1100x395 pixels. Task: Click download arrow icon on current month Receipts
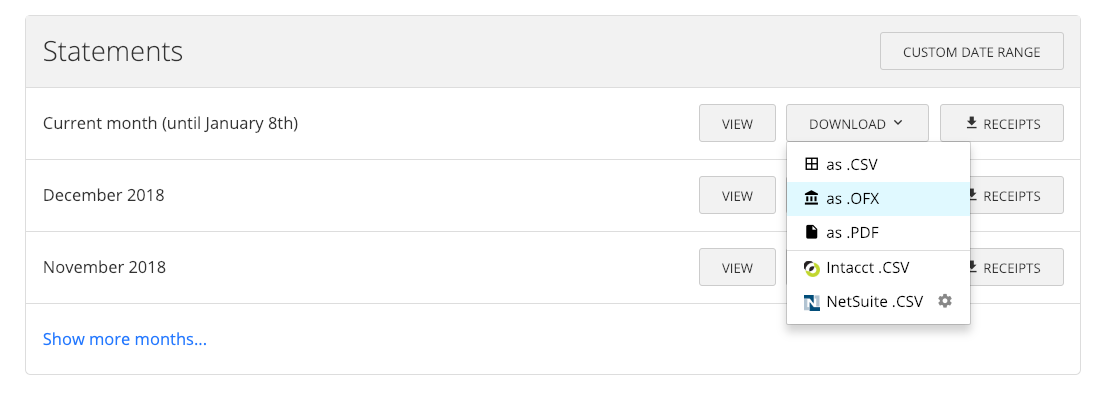(972, 123)
